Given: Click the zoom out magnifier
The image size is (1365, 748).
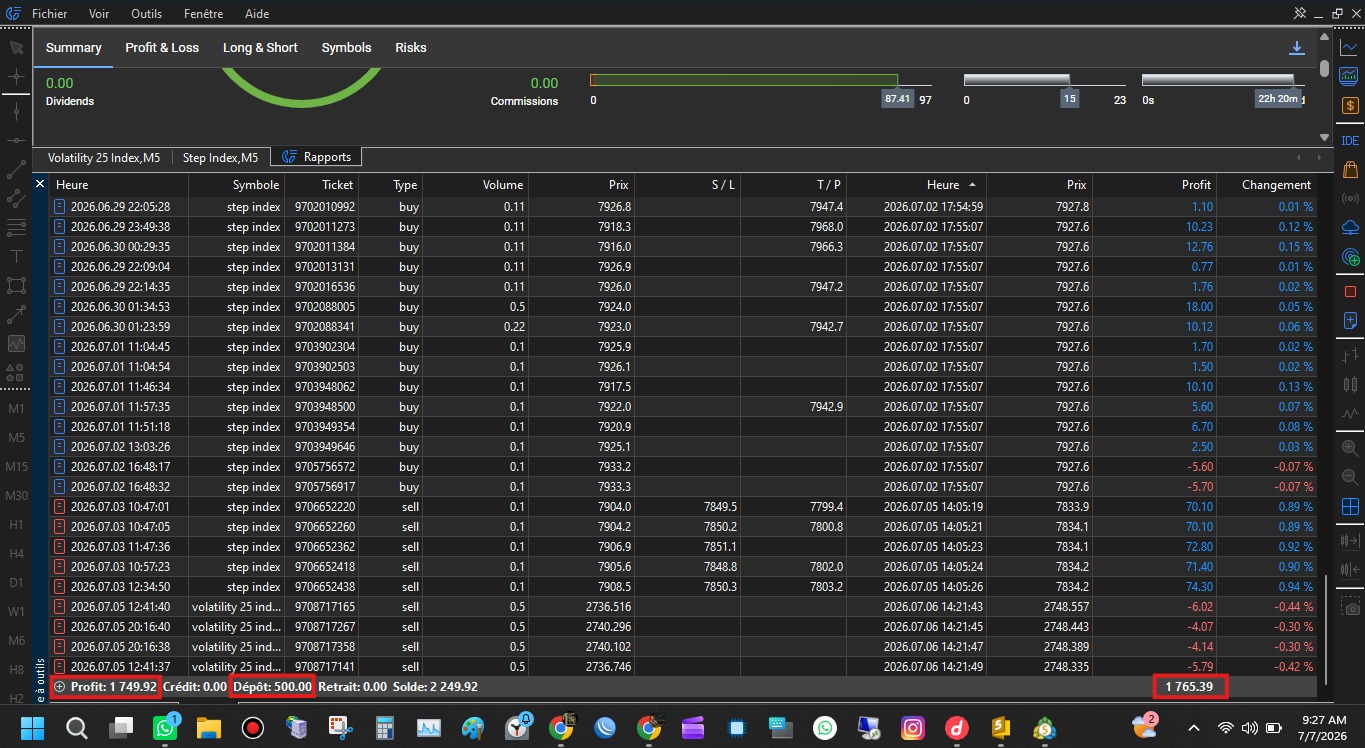Looking at the screenshot, I should pyautogui.click(x=1350, y=477).
